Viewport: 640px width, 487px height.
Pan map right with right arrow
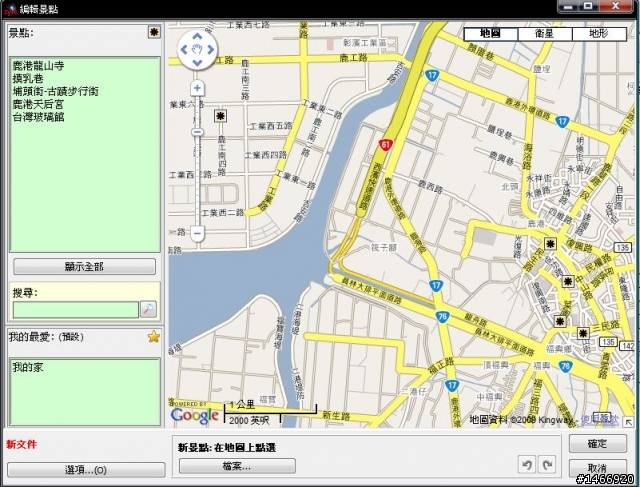[211, 49]
